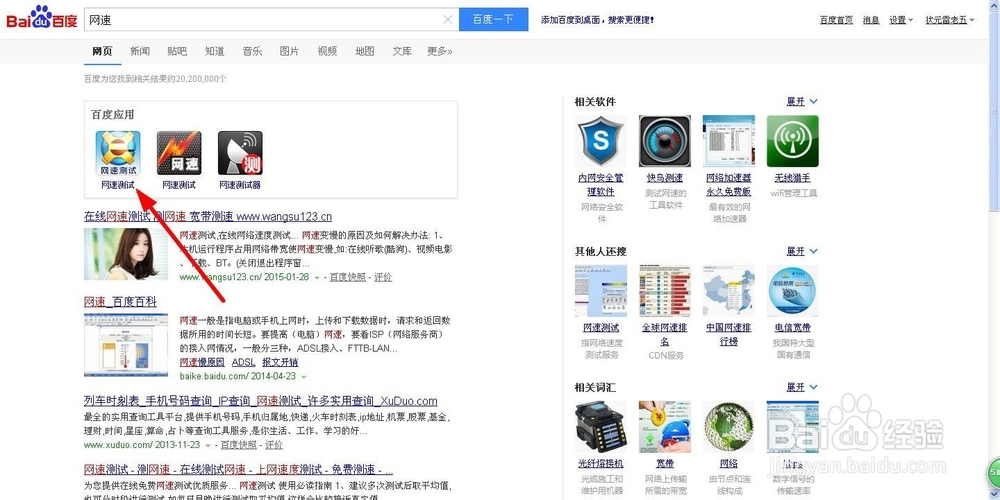Open 内网安全管理软件 shield icon

click(x=601, y=141)
